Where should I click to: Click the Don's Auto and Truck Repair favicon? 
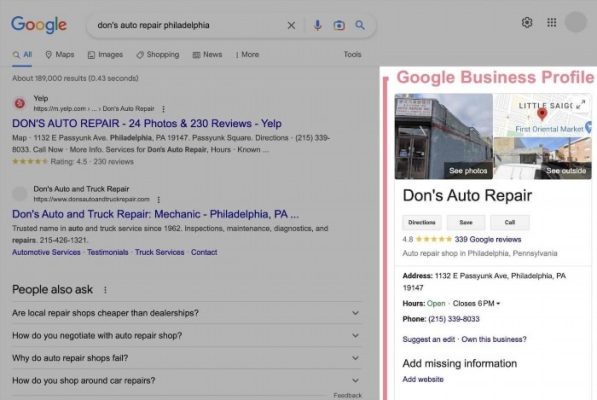[20, 194]
